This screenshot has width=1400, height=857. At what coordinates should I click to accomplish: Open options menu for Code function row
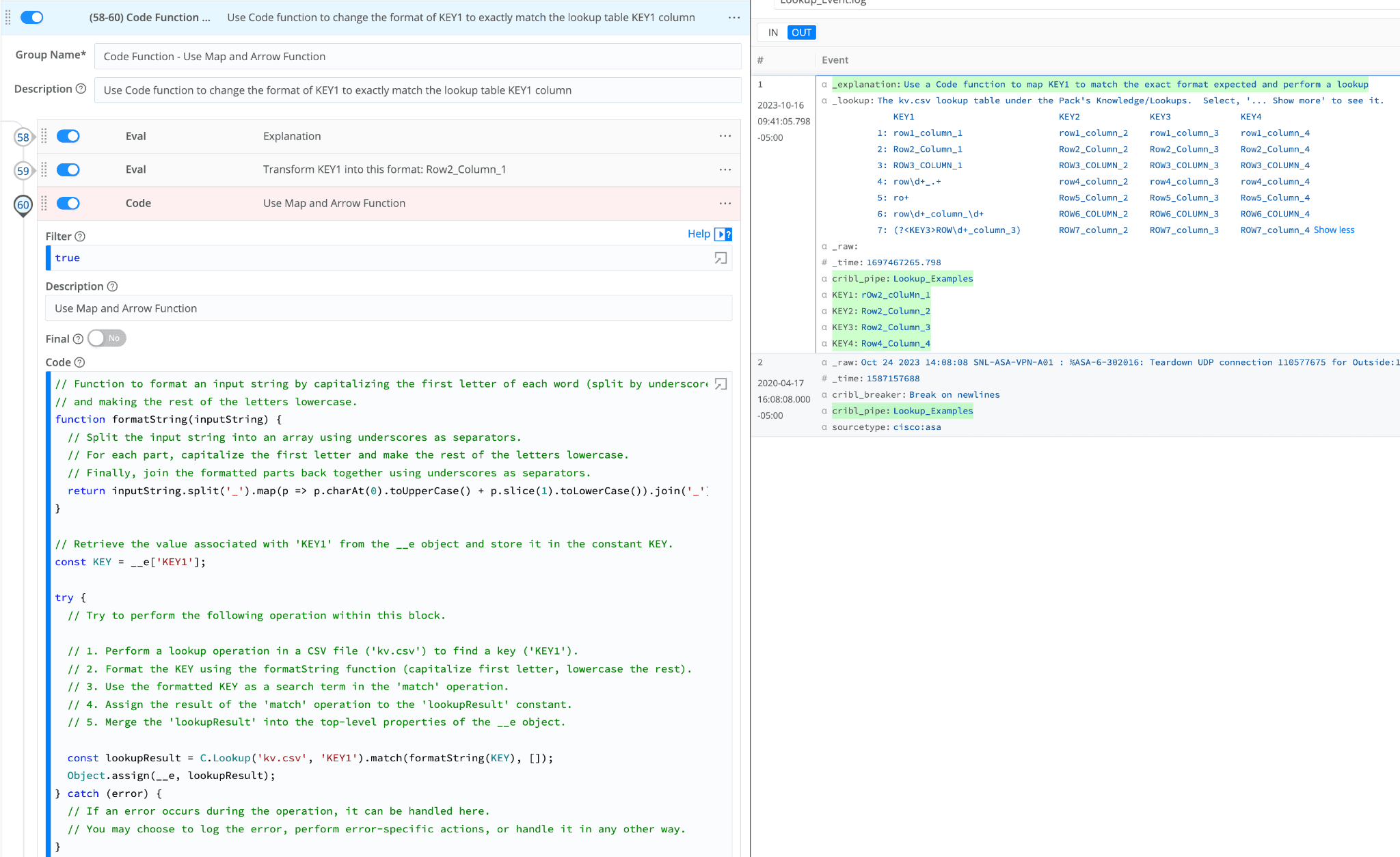725,203
